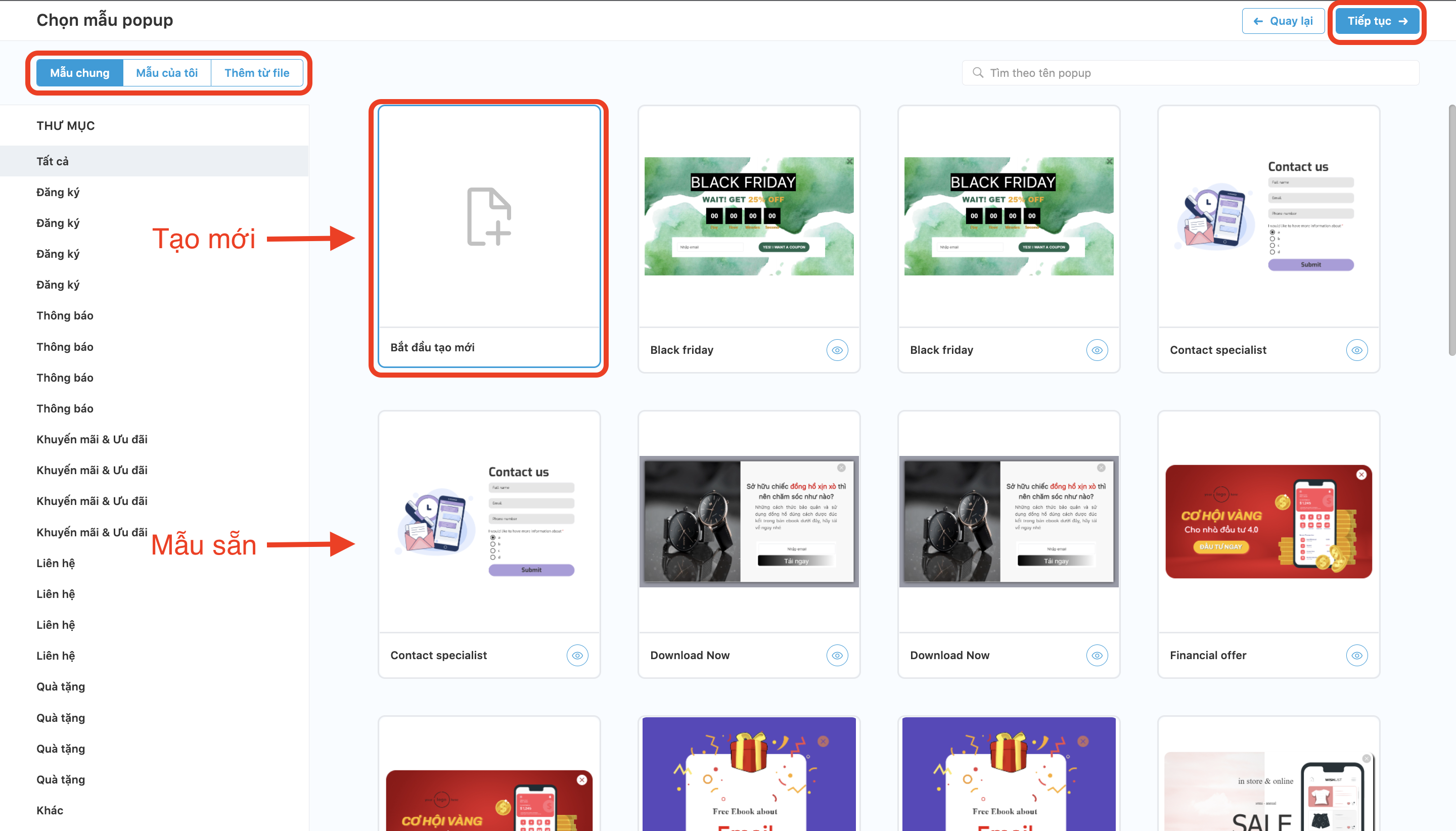Viewport: 1456px width, 831px height.
Task: Click eye icon on Financial offer card
Action: 1356,655
